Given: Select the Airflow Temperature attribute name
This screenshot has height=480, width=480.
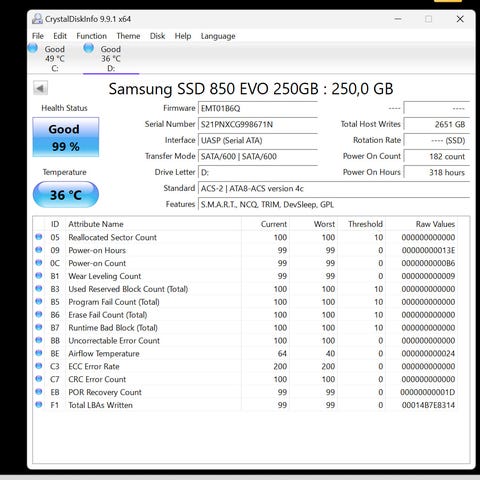Looking at the screenshot, I should 104,353.
